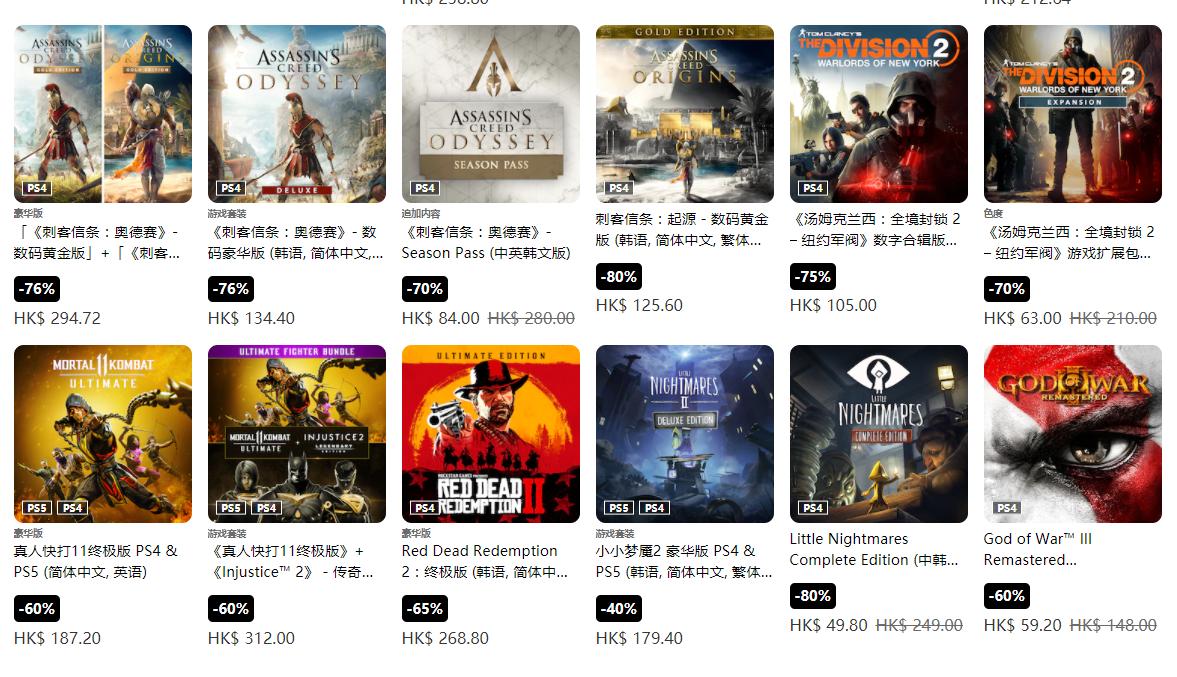Click PS5 badge on Mortal Kombat 11 Ultimate
The height and width of the screenshot is (677, 1177).
pos(37,508)
